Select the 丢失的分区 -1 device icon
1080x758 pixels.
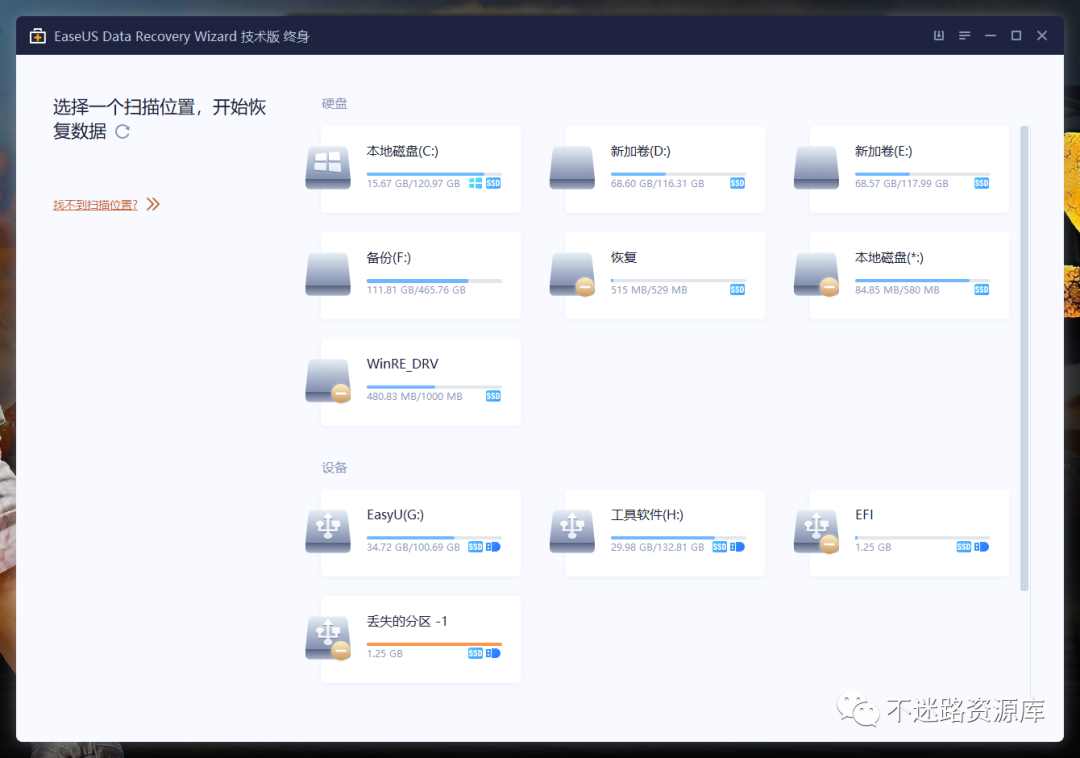point(328,638)
